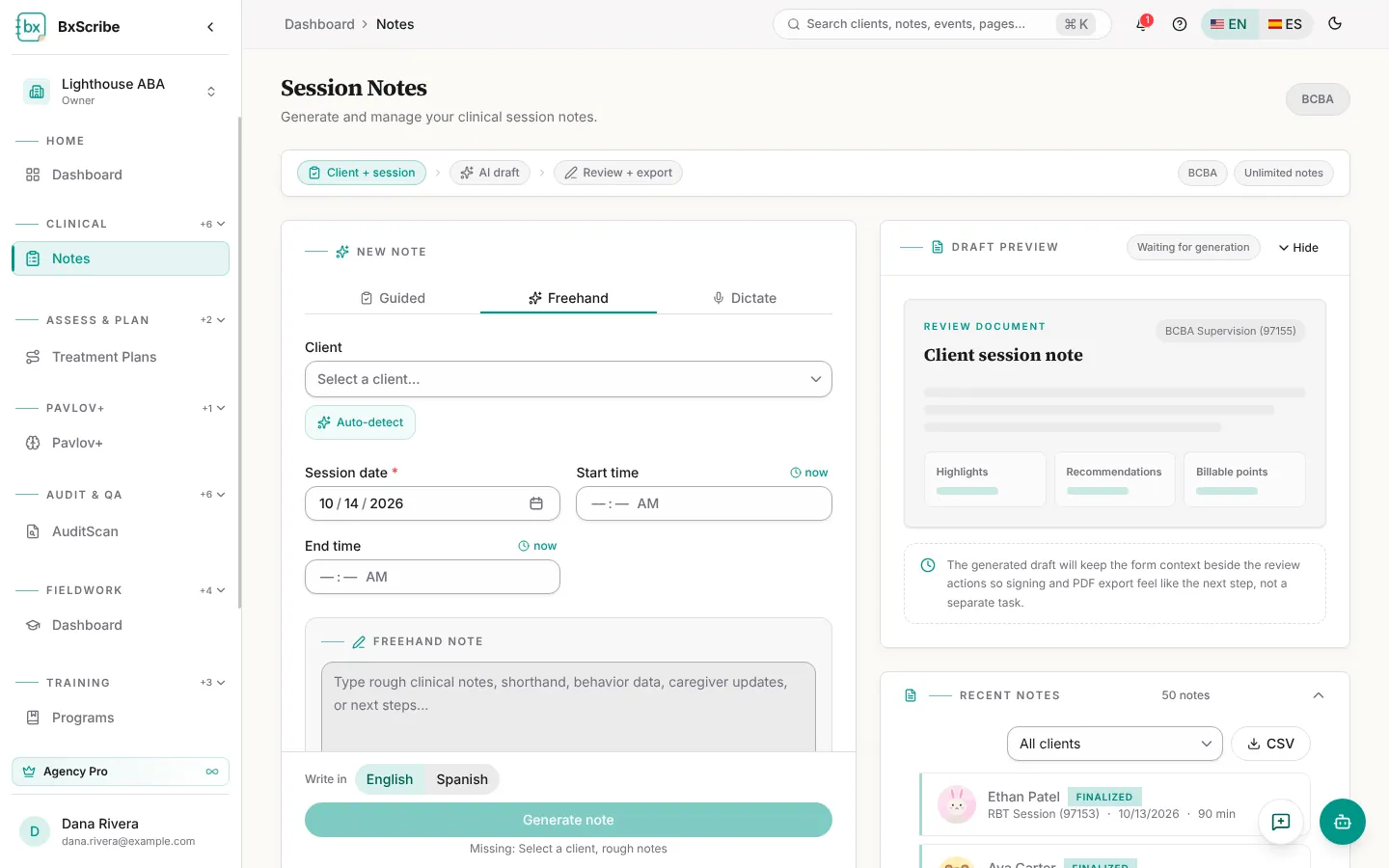This screenshot has height=868, width=1389.
Task: Export recent notes as CSV
Action: click(x=1271, y=744)
